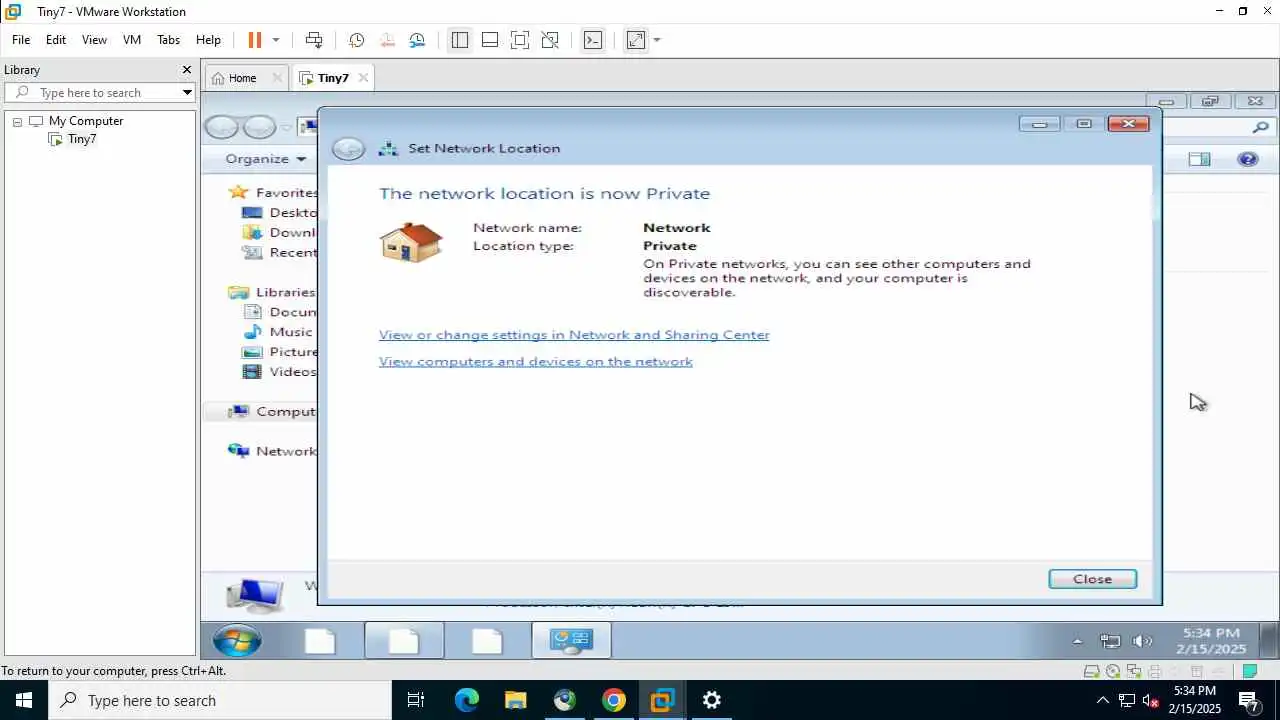Image resolution: width=1280 pixels, height=720 pixels.
Task: Select Music library in Explorer
Action: (278, 332)
